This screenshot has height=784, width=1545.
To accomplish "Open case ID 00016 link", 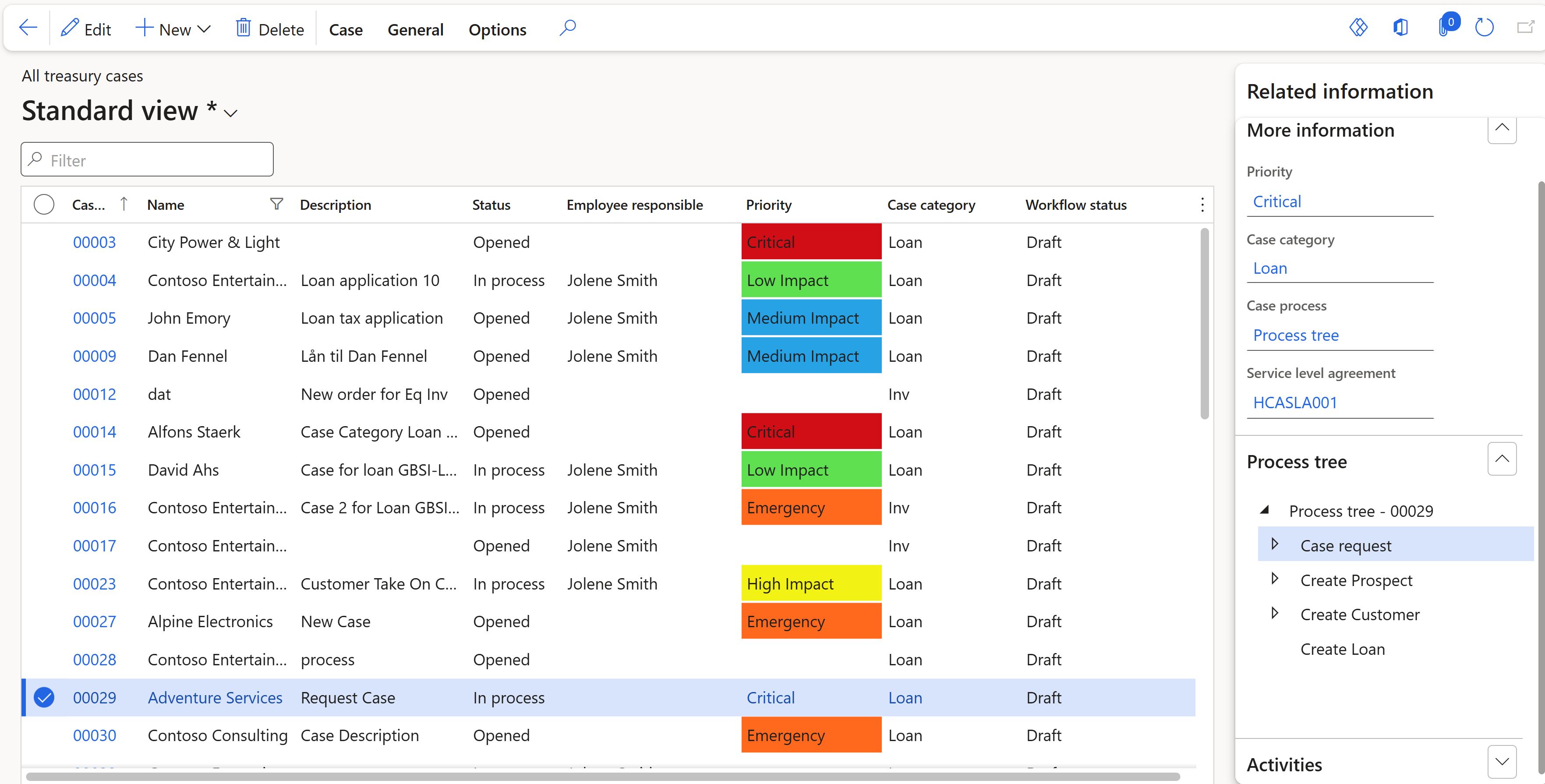I will pos(94,508).
